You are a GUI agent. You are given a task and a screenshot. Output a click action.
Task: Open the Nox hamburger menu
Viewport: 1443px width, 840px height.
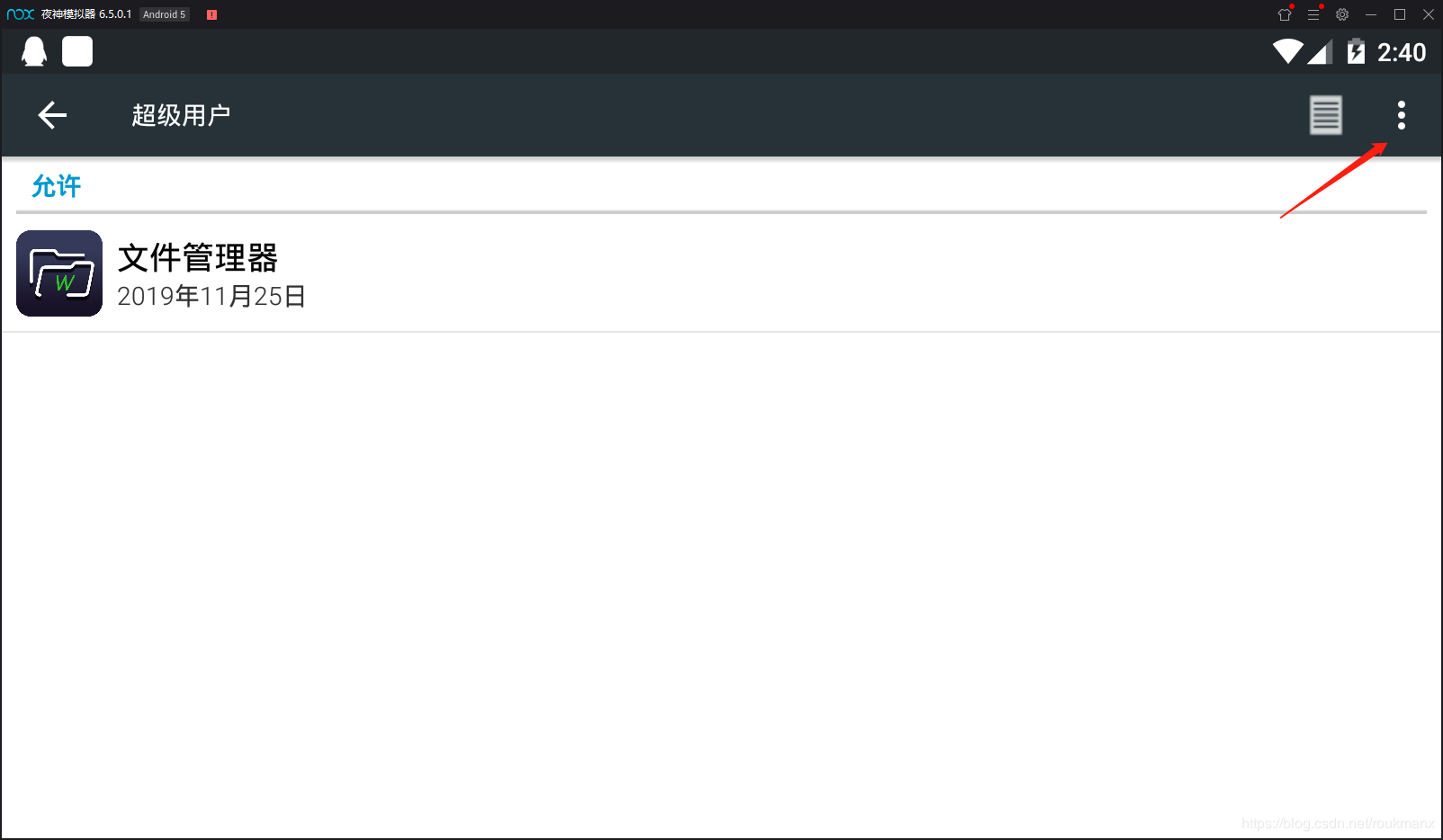pyautogui.click(x=1313, y=14)
